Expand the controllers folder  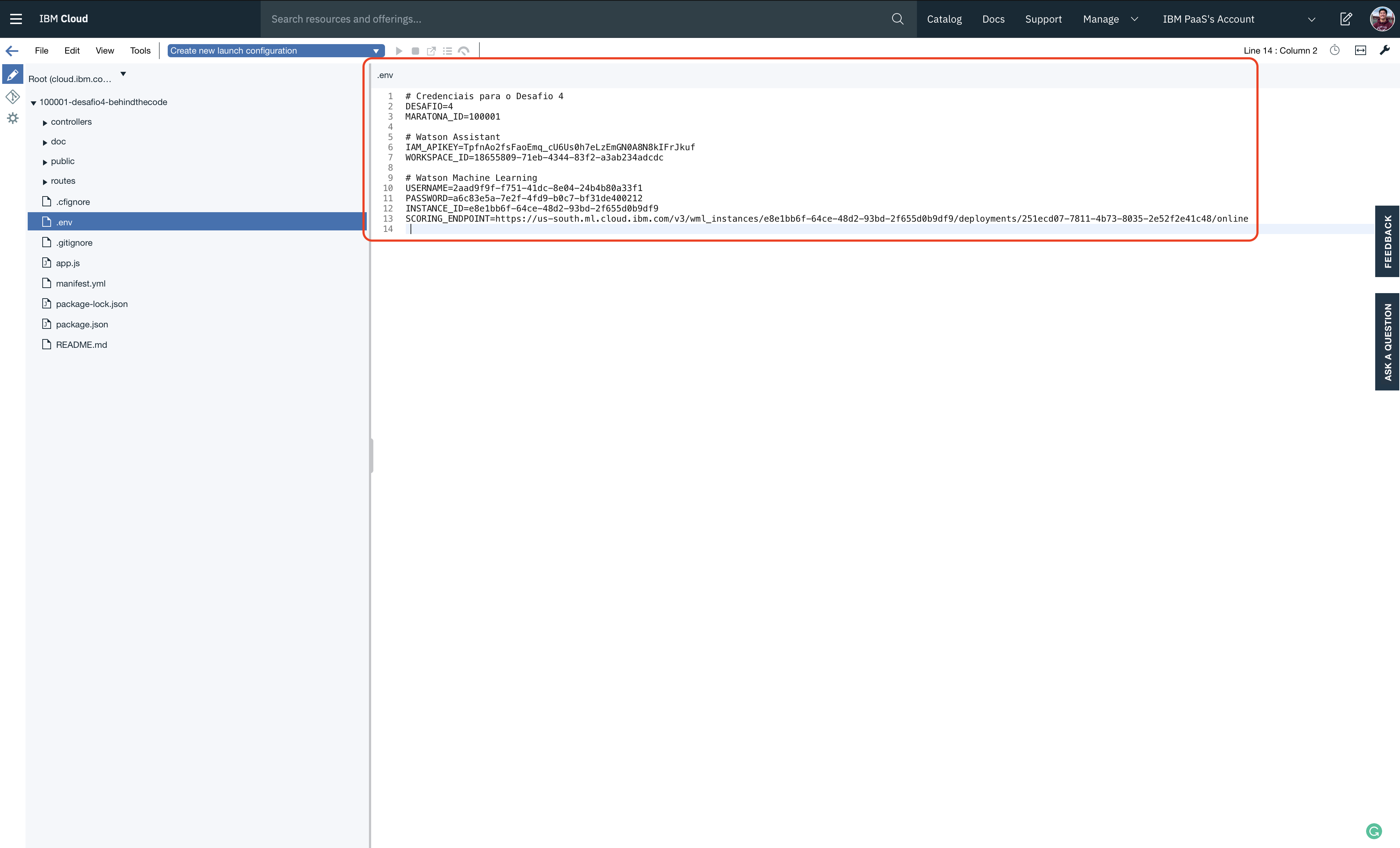pos(45,123)
